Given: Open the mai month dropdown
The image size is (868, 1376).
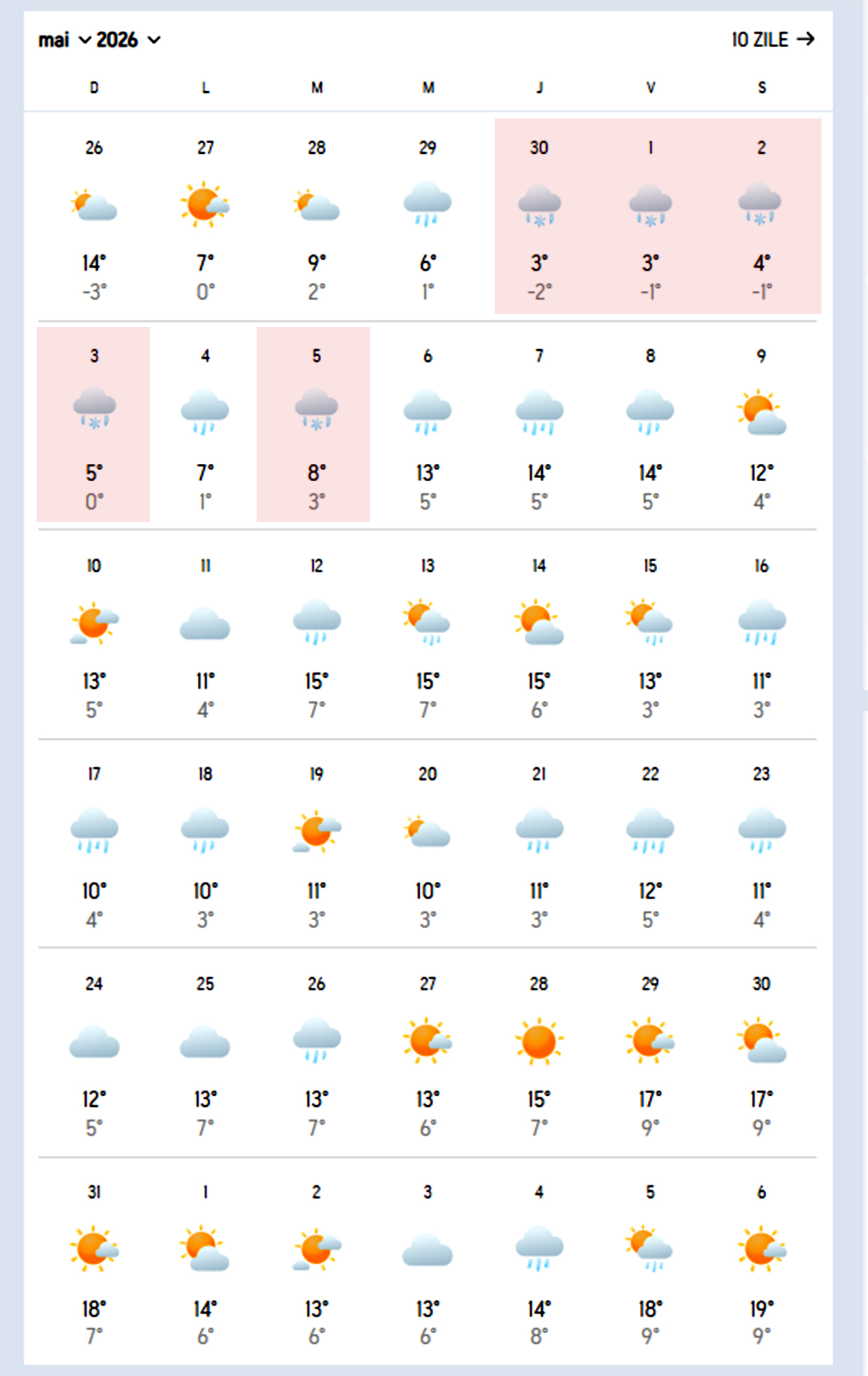Looking at the screenshot, I should click(64, 40).
